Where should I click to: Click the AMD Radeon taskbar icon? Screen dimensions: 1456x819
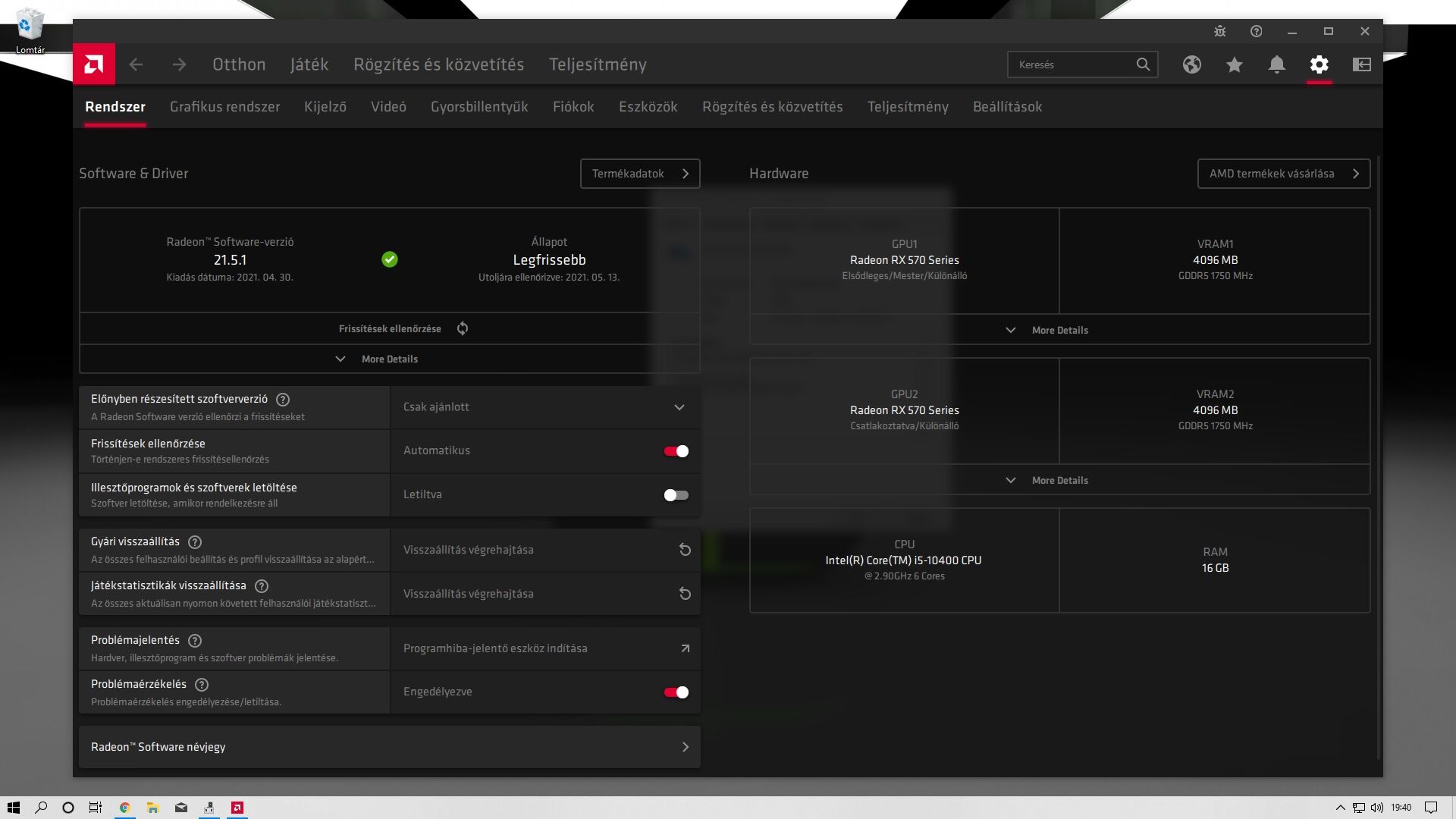tap(237, 808)
